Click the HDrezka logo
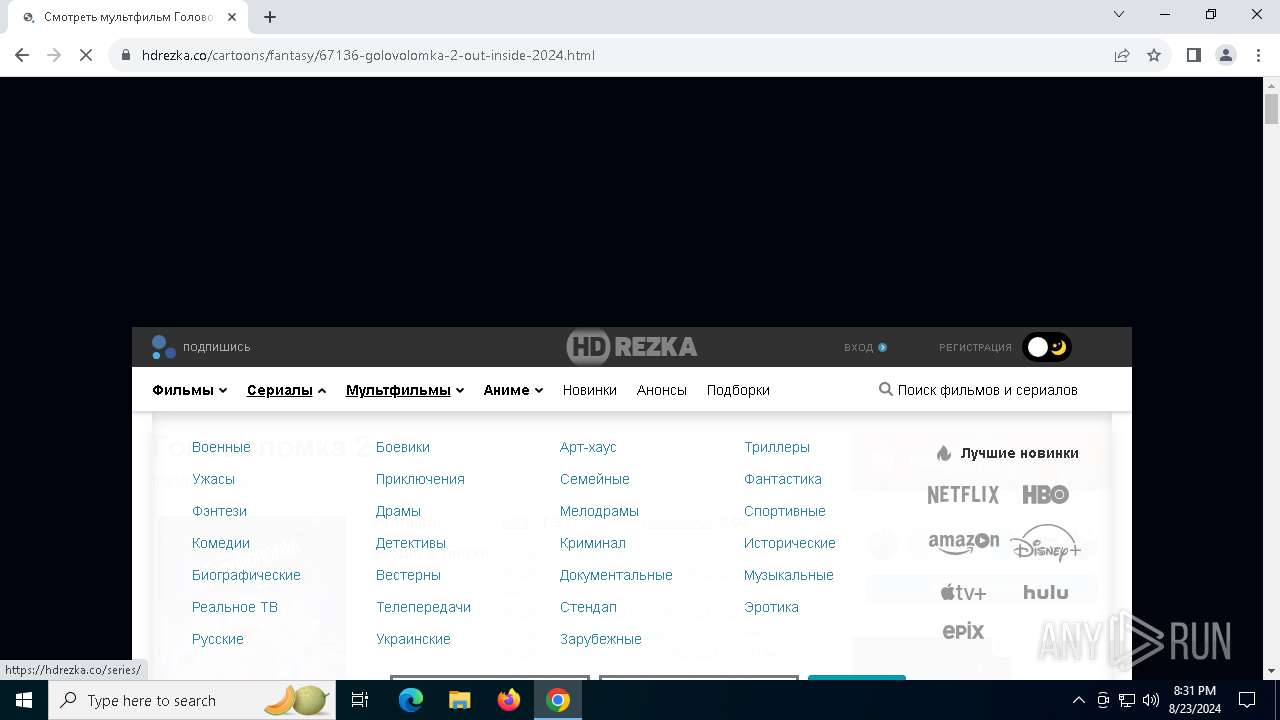The height and width of the screenshot is (720, 1280). (632, 347)
